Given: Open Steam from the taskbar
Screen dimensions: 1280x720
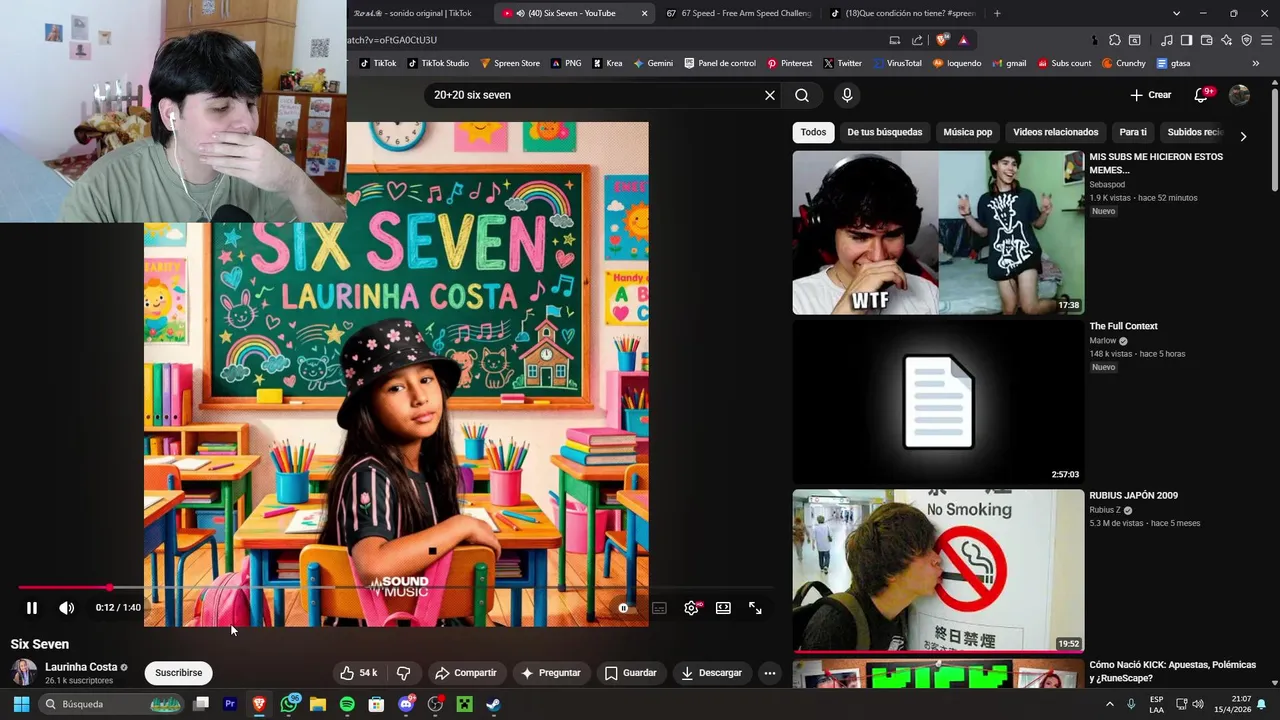Looking at the screenshot, I should pos(493,704).
